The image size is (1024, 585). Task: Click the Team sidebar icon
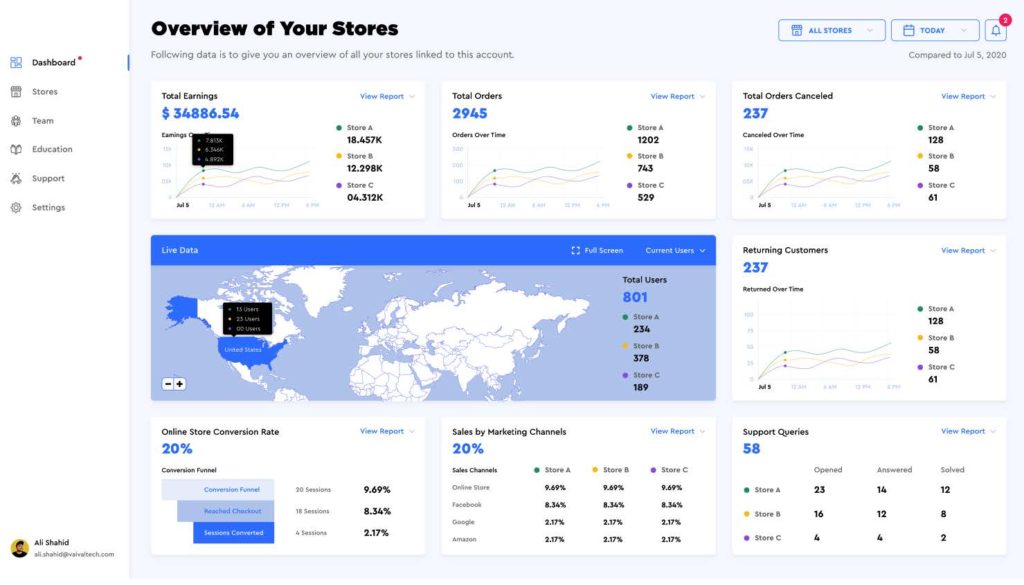click(16, 121)
